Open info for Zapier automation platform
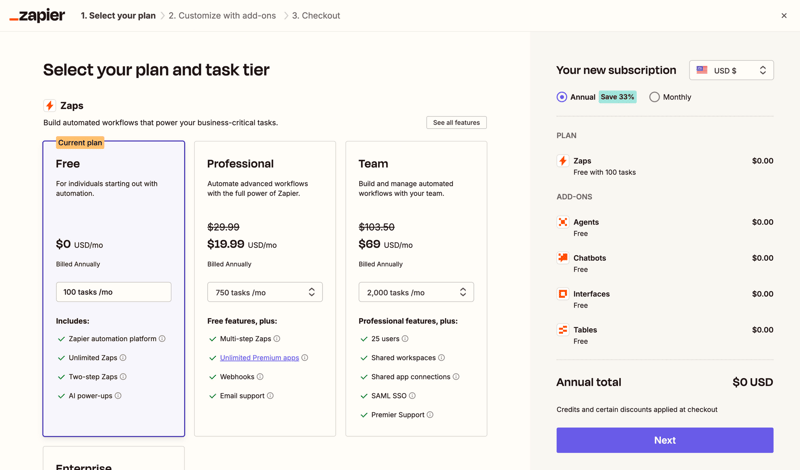The width and height of the screenshot is (800, 470). click(x=162, y=338)
